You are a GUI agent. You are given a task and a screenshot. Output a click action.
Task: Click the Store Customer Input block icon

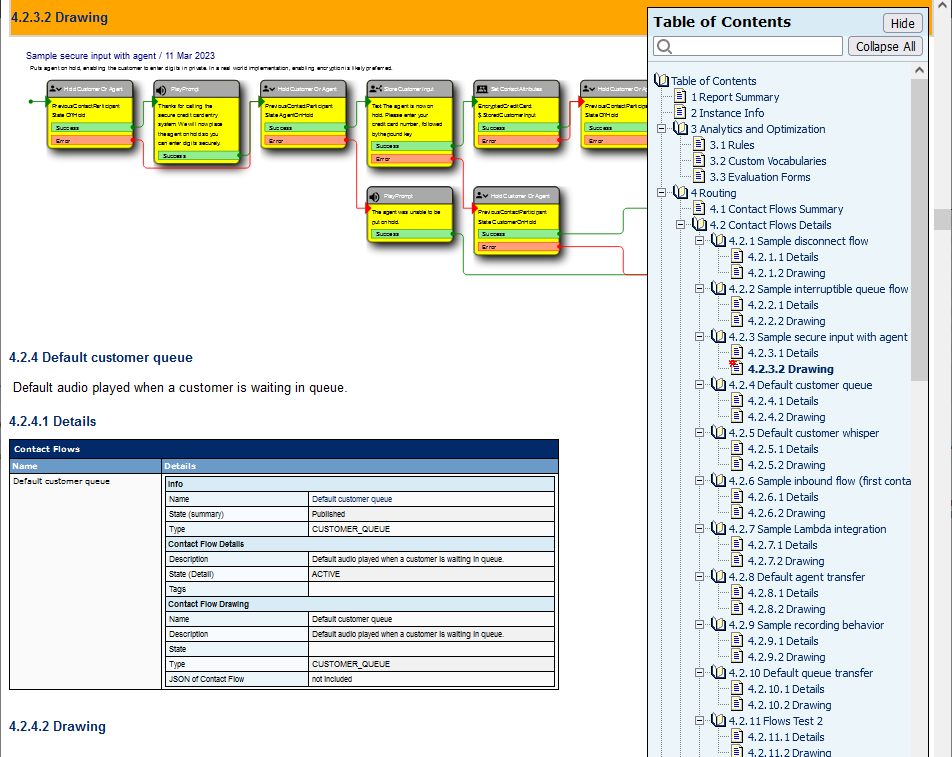pos(376,89)
